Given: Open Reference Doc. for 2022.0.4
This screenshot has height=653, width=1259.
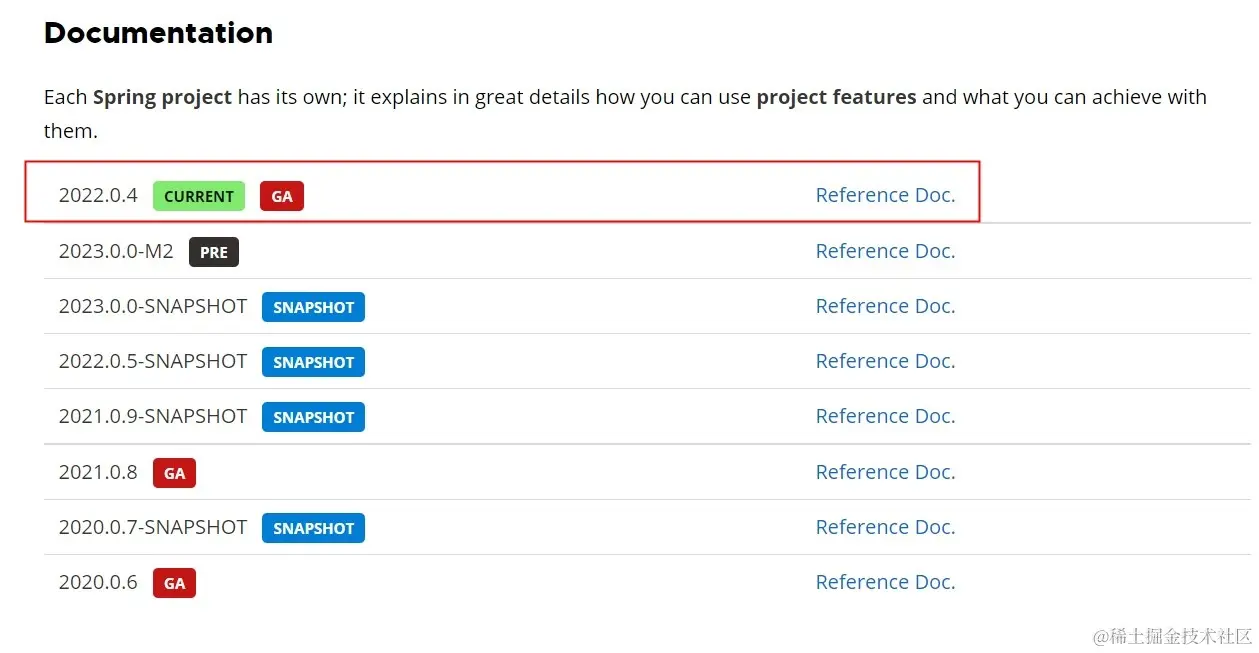Looking at the screenshot, I should (885, 195).
